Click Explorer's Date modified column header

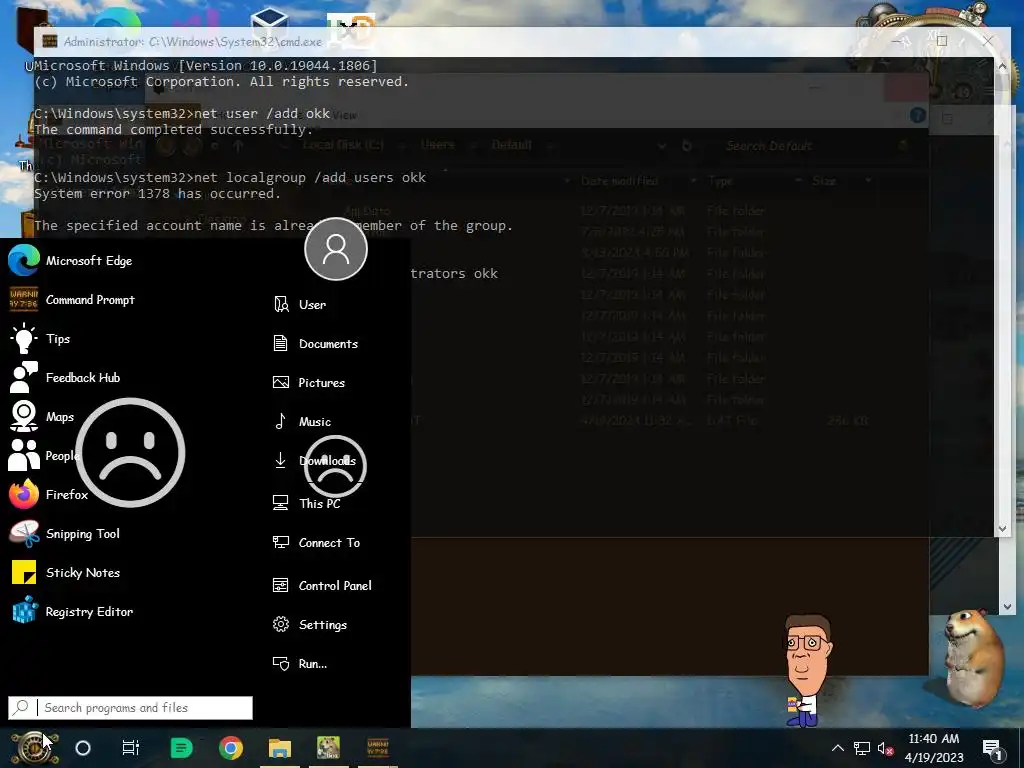(x=619, y=181)
